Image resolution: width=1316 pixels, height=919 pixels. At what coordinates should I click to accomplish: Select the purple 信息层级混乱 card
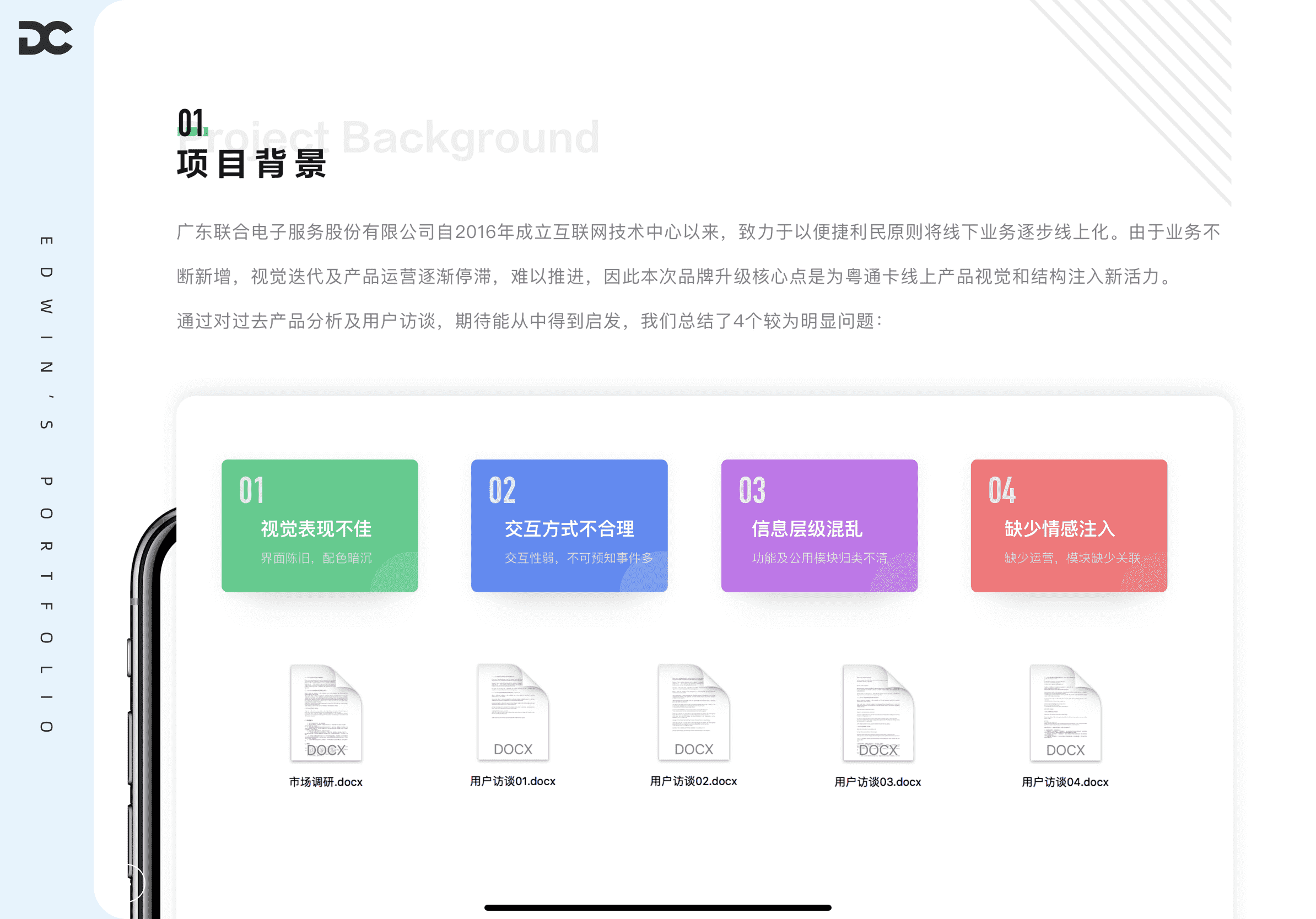[x=819, y=526]
